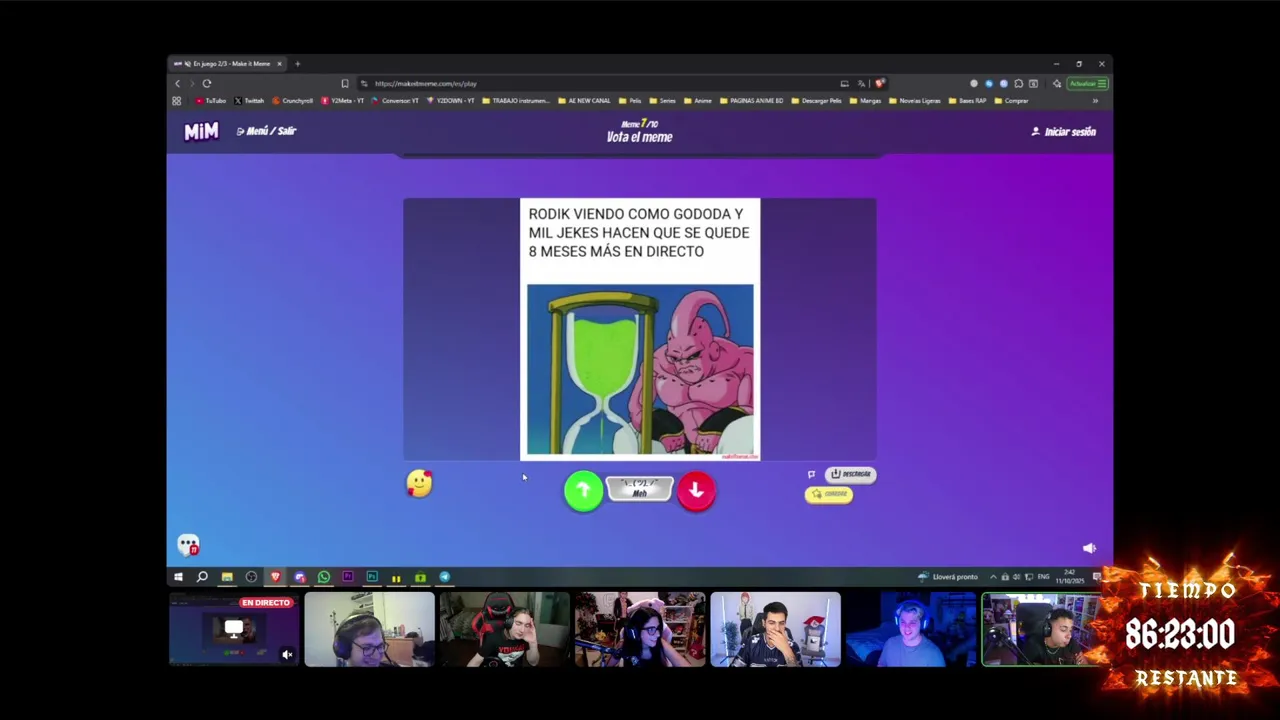Screen dimensions: 1280x720
Task: Open a new browser tab
Action: [297, 64]
